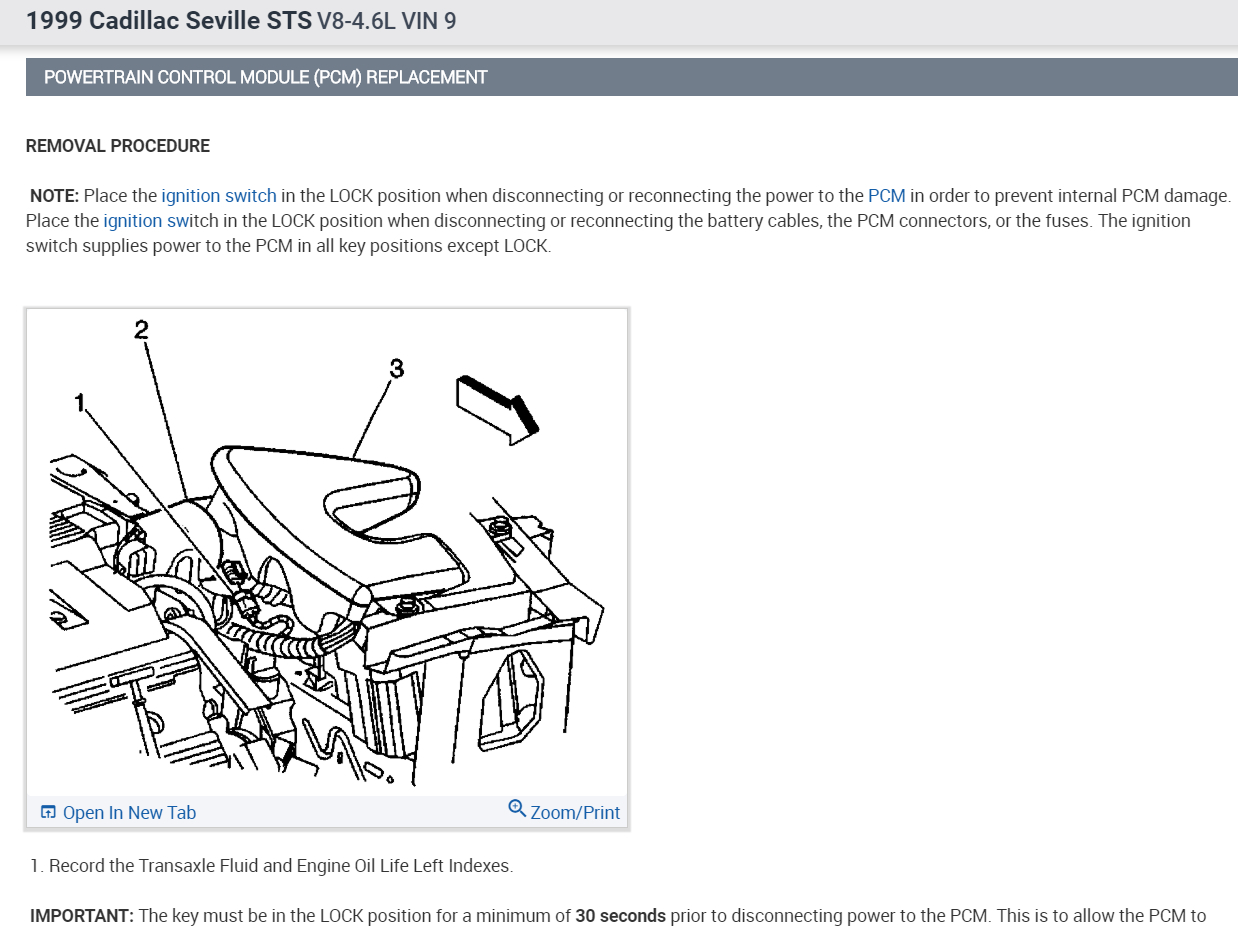Click the magnifier icon beside Zoom/Print
This screenshot has height=932, width=1238.
pos(517,808)
